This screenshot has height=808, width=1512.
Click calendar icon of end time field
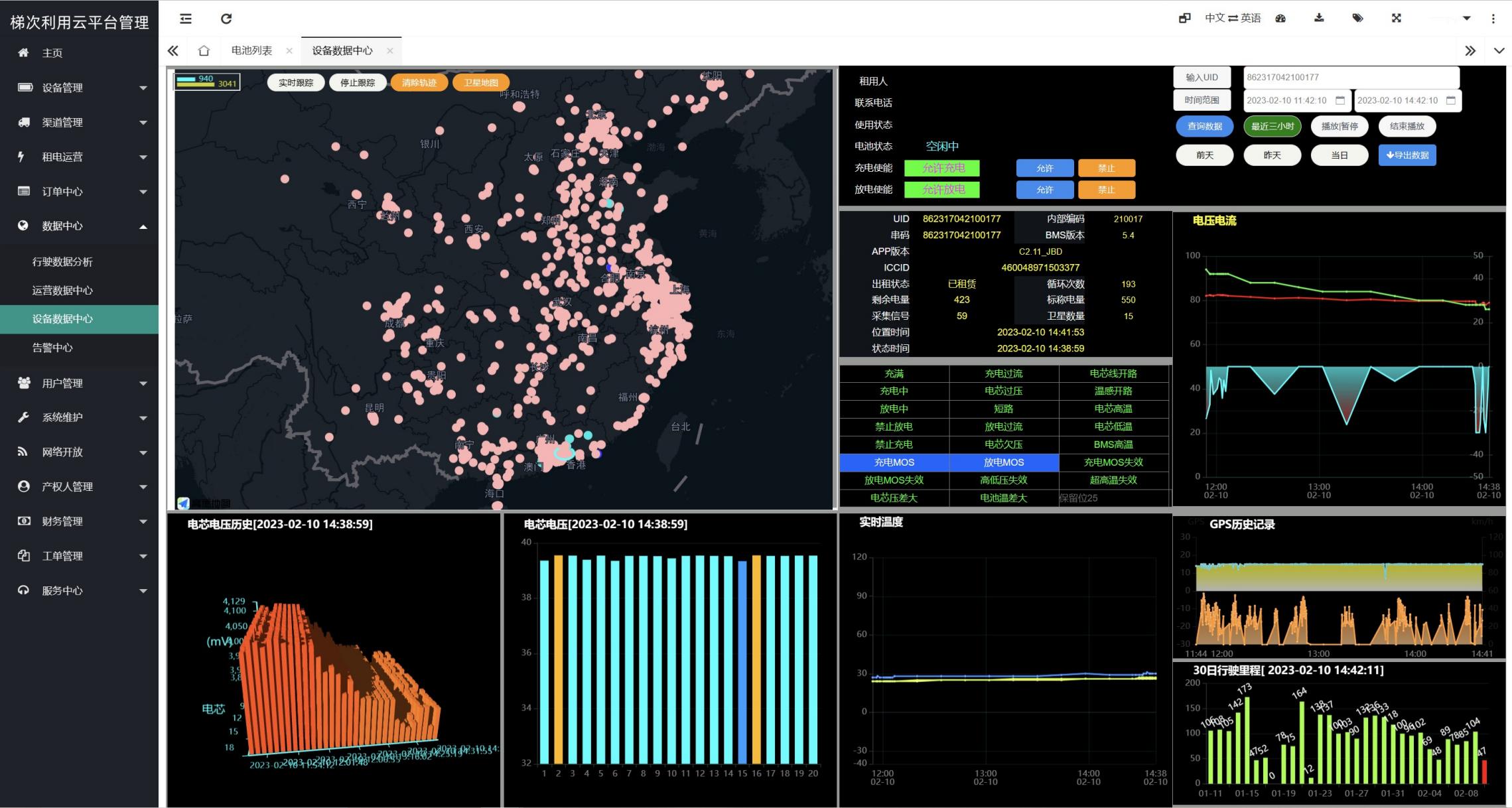coord(1451,100)
